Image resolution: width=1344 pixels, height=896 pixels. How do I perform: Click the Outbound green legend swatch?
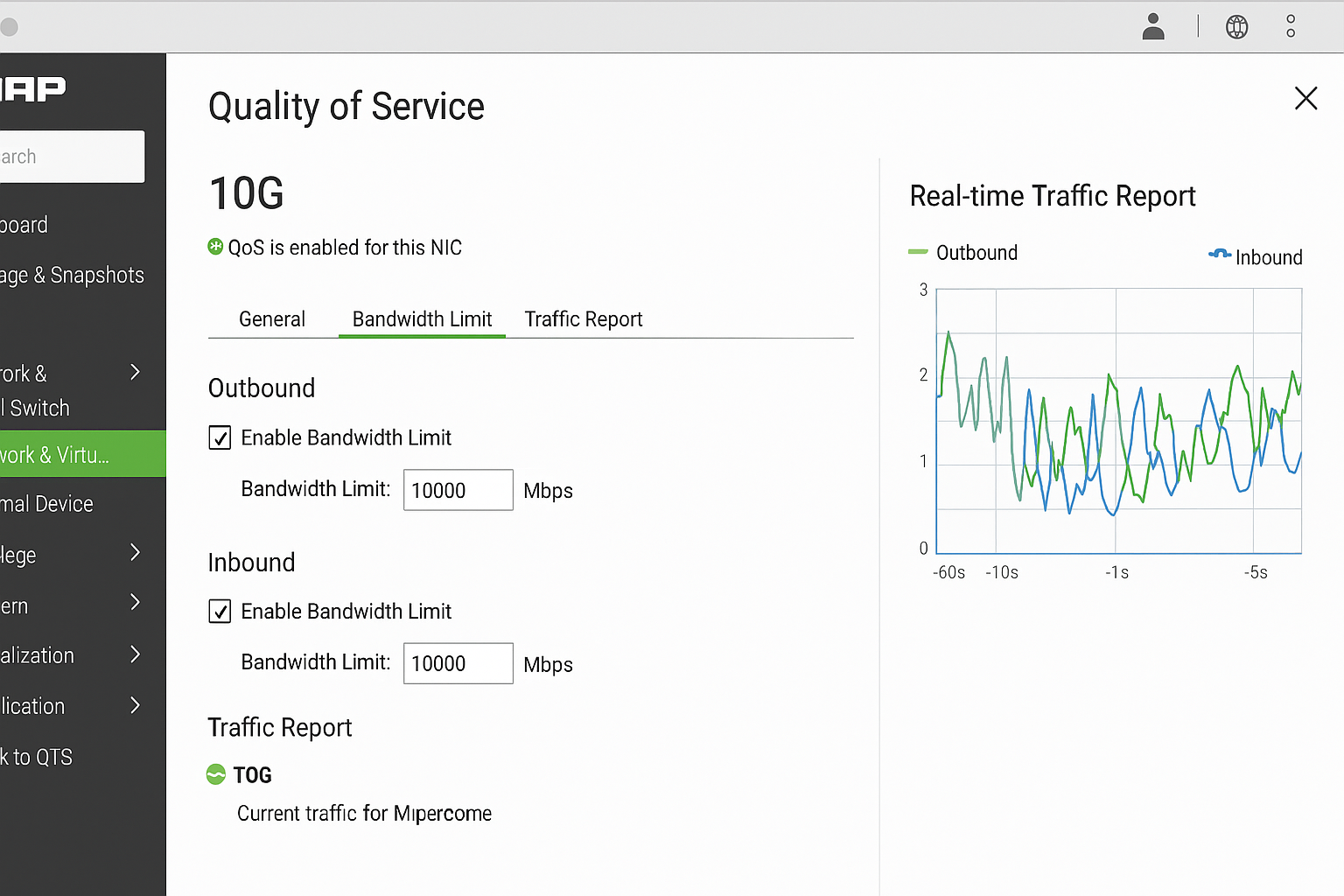coord(918,252)
